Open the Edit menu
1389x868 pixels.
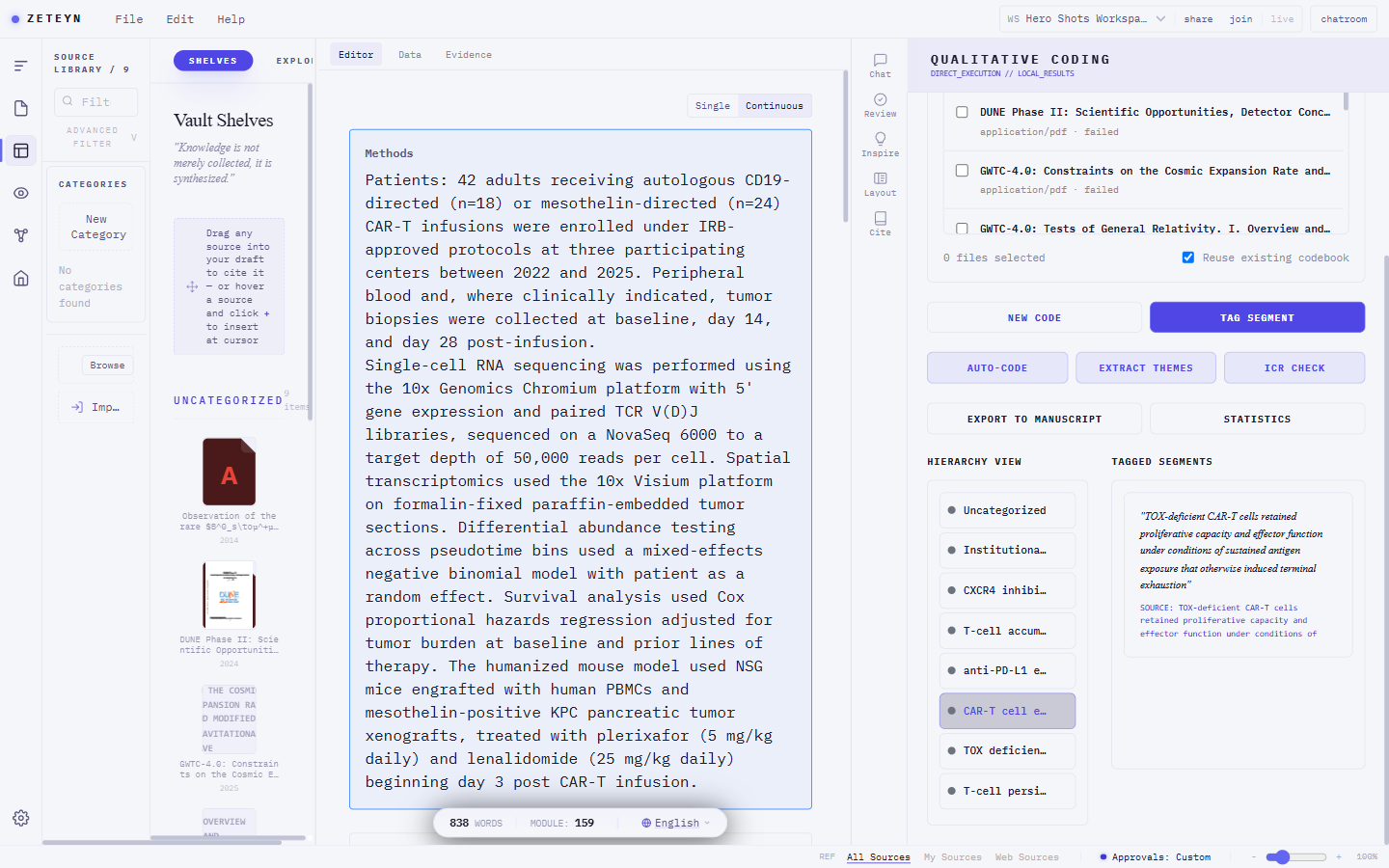click(x=179, y=19)
